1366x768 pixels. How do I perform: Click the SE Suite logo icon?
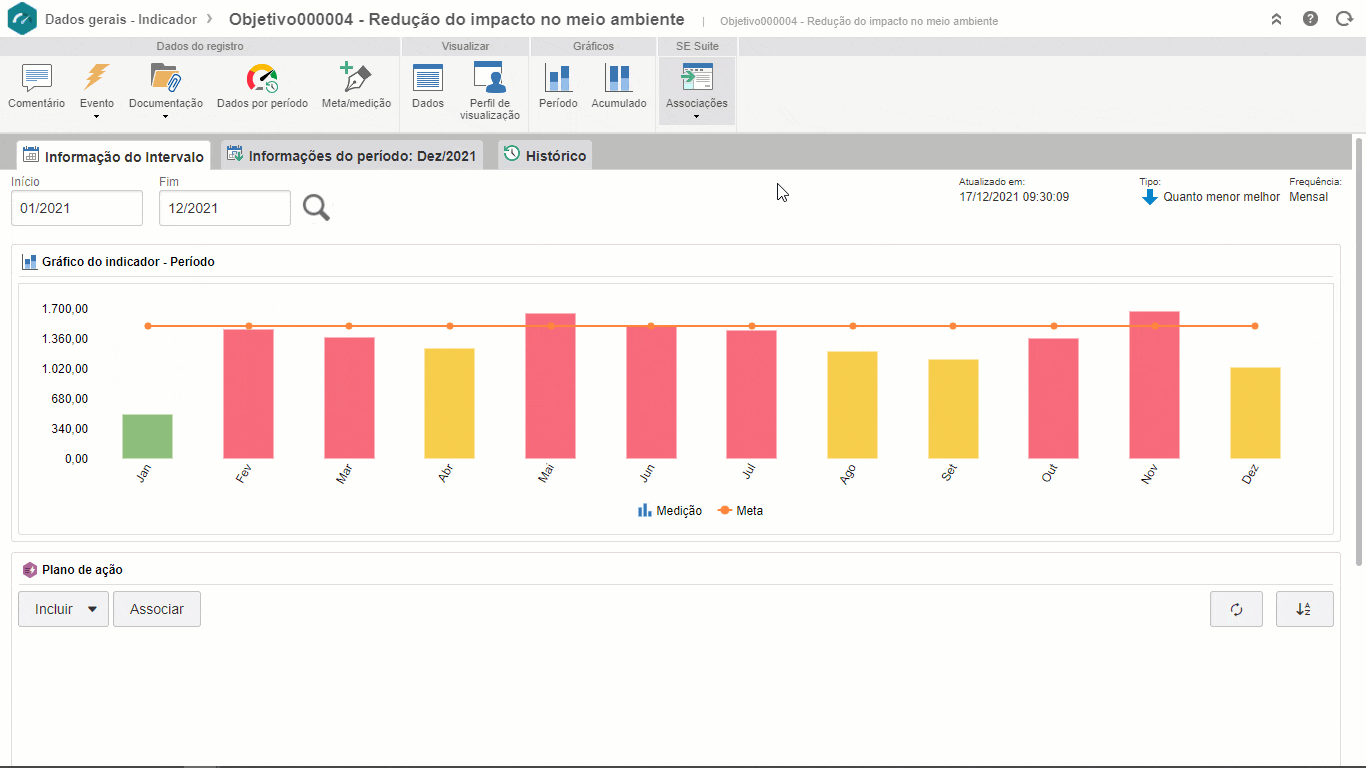(21, 19)
